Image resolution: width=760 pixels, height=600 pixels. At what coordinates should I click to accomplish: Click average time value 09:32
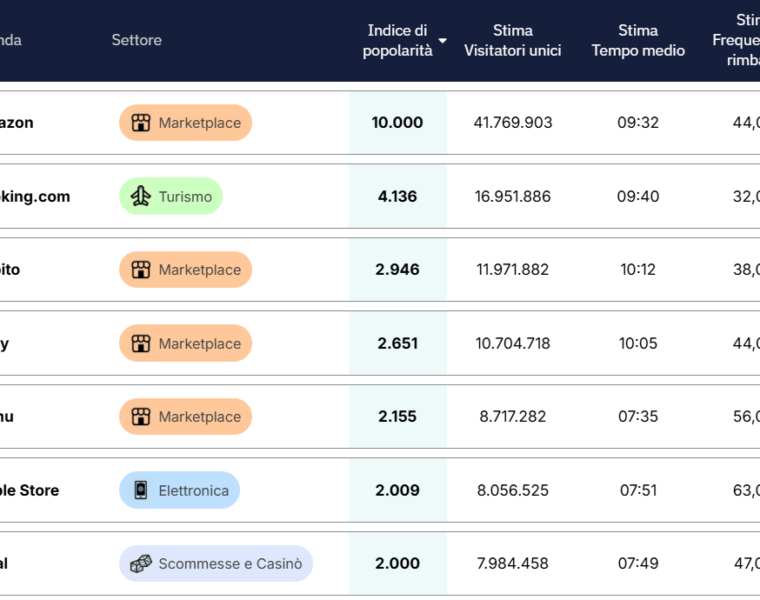tap(638, 123)
